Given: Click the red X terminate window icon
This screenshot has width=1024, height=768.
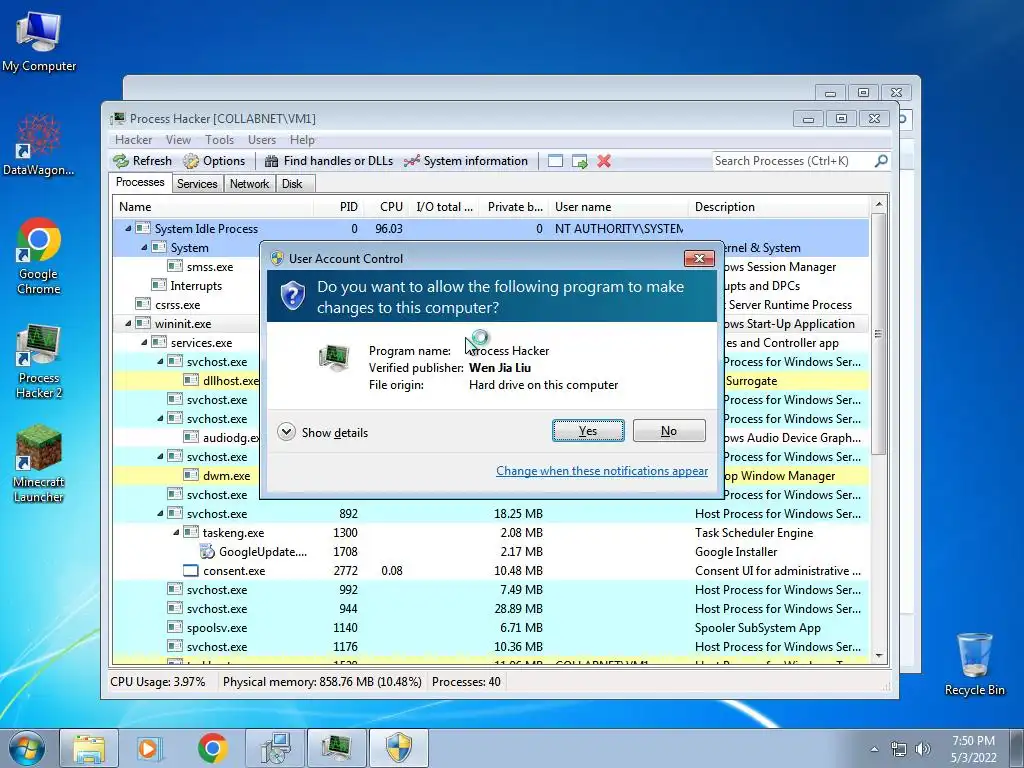Looking at the screenshot, I should (x=604, y=161).
